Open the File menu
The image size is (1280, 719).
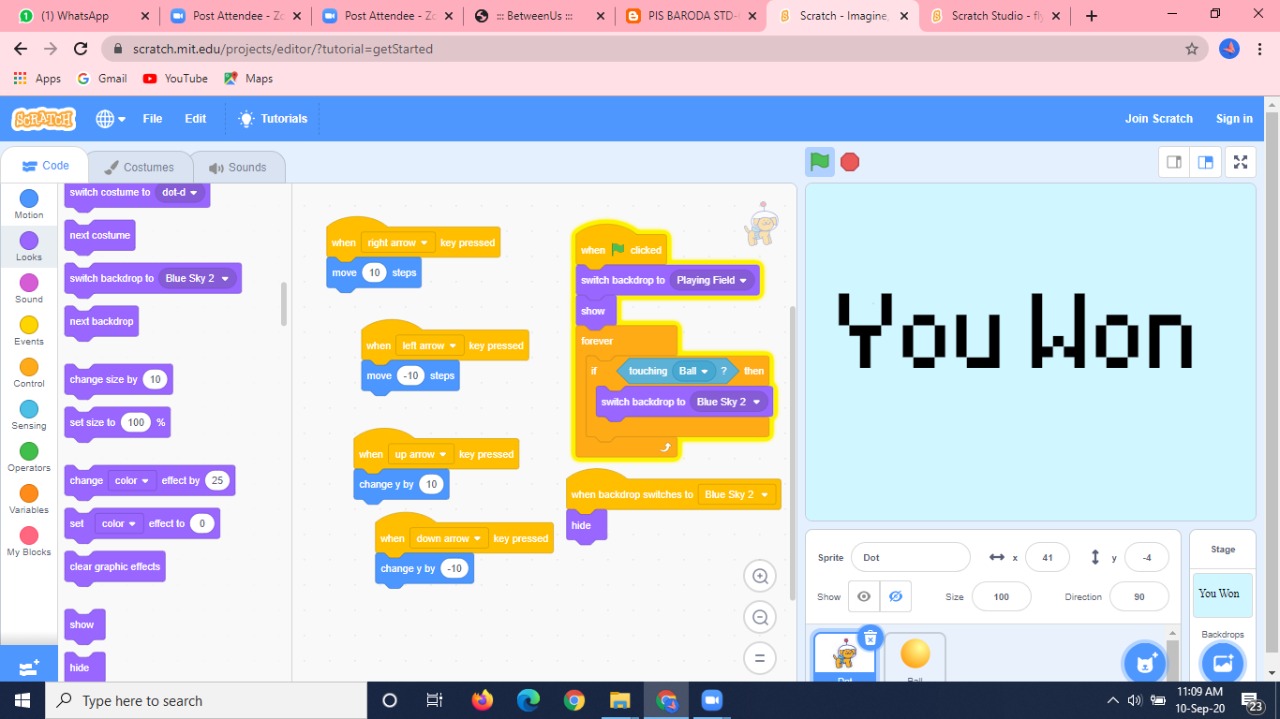pyautogui.click(x=152, y=118)
